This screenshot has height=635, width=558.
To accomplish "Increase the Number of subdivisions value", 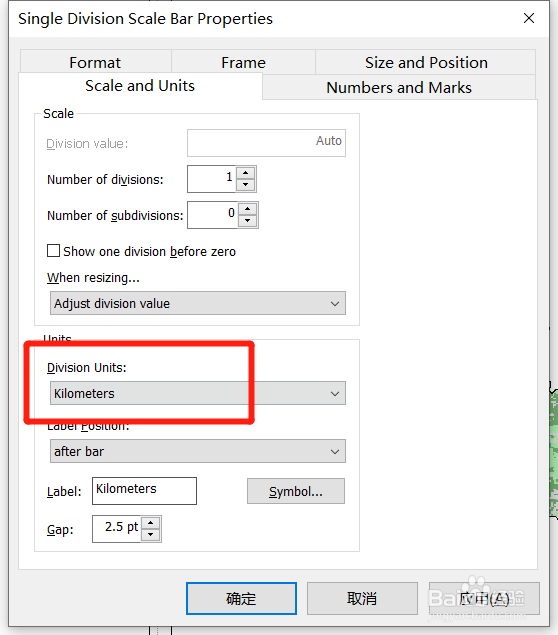I will [x=247, y=209].
